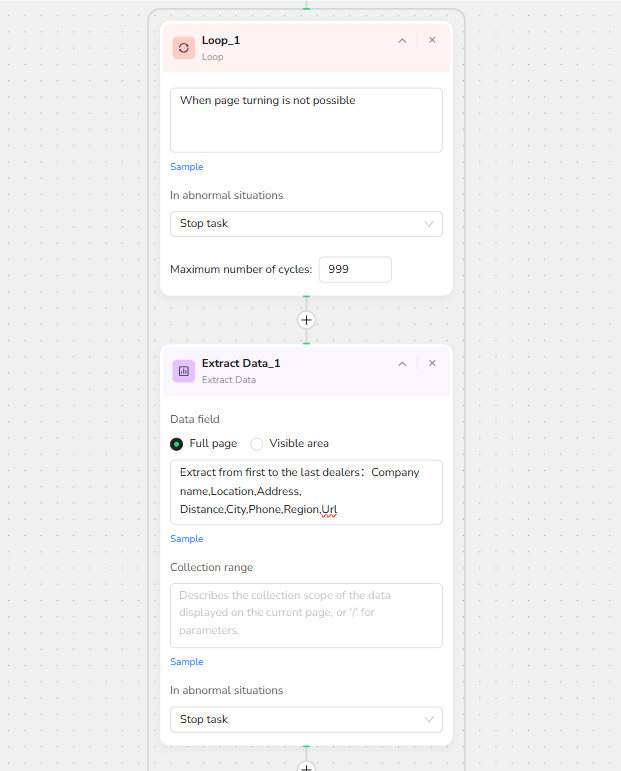The width and height of the screenshot is (621, 771).
Task: Collapse the Extract Data_1 panel
Action: click(402, 363)
